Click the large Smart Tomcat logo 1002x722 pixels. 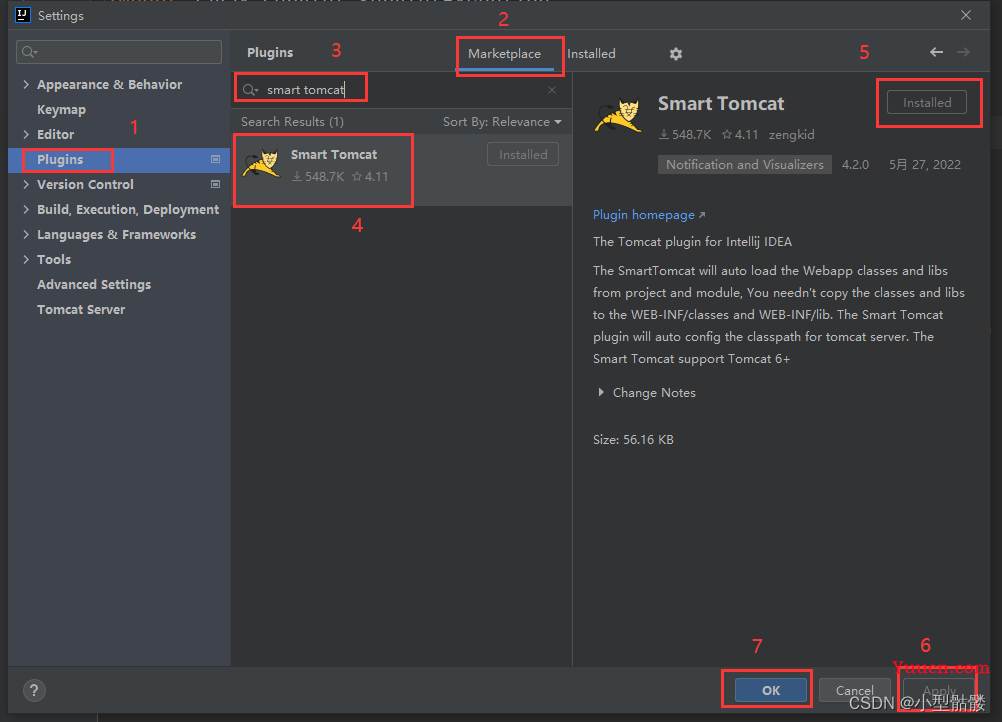[x=618, y=114]
